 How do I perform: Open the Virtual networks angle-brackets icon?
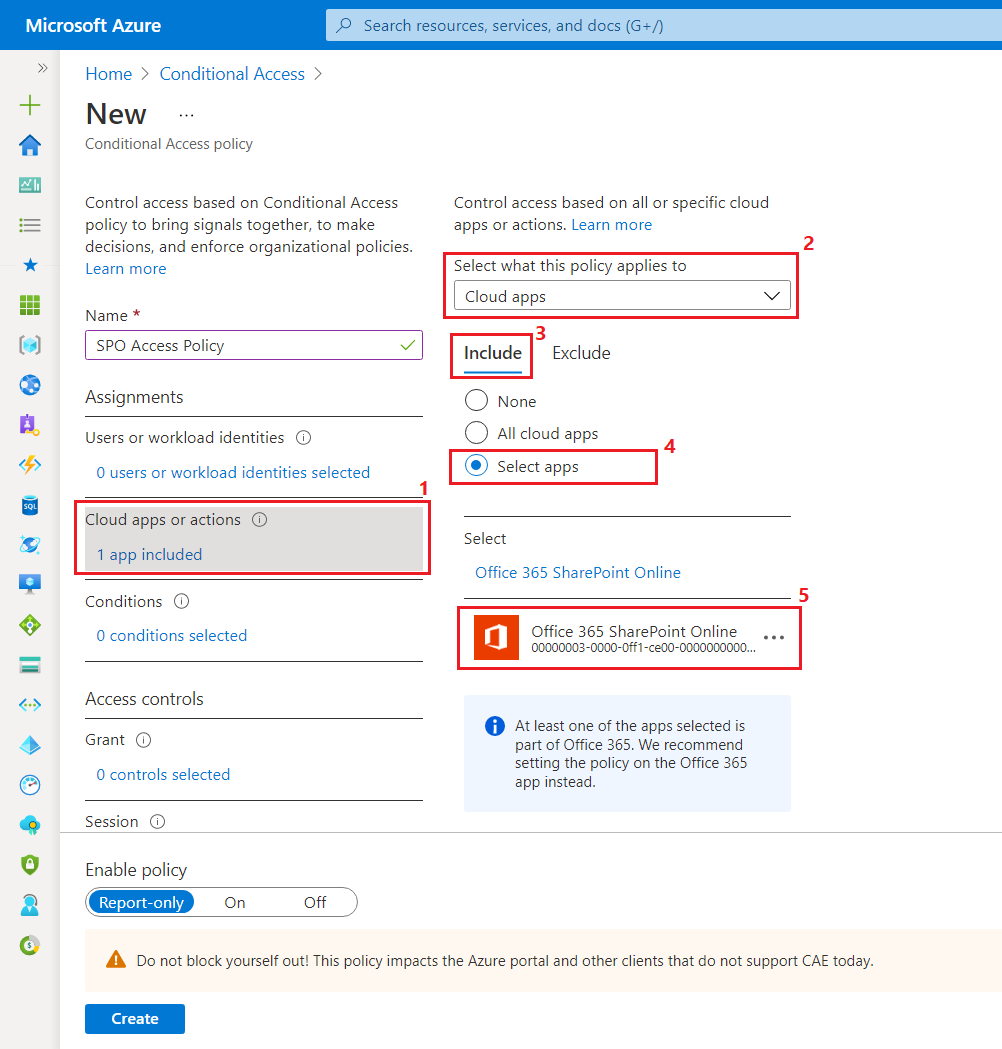29,704
